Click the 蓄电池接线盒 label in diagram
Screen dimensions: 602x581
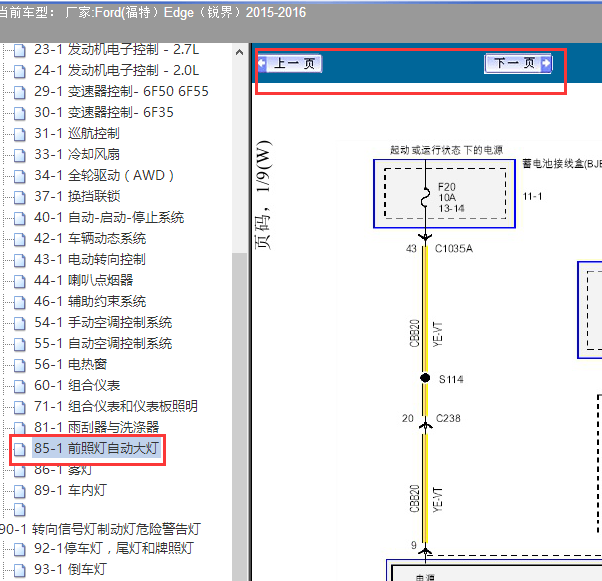tap(562, 164)
